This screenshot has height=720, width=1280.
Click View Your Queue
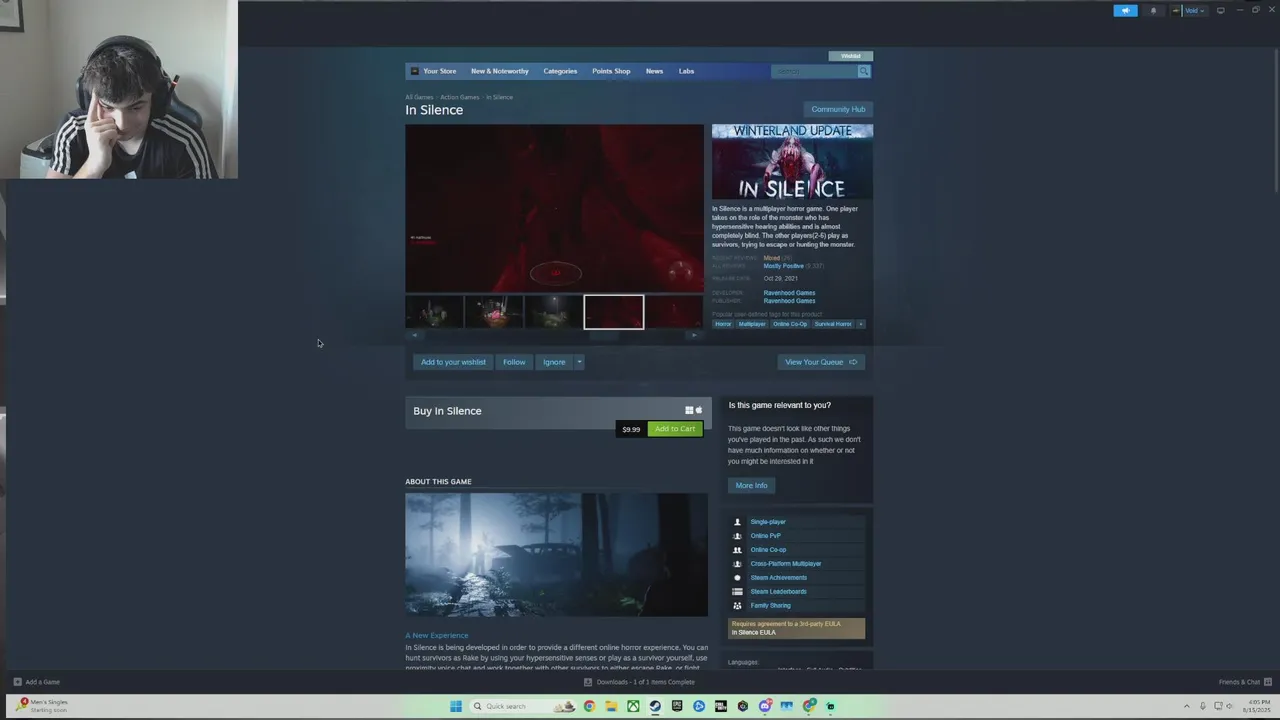[821, 362]
